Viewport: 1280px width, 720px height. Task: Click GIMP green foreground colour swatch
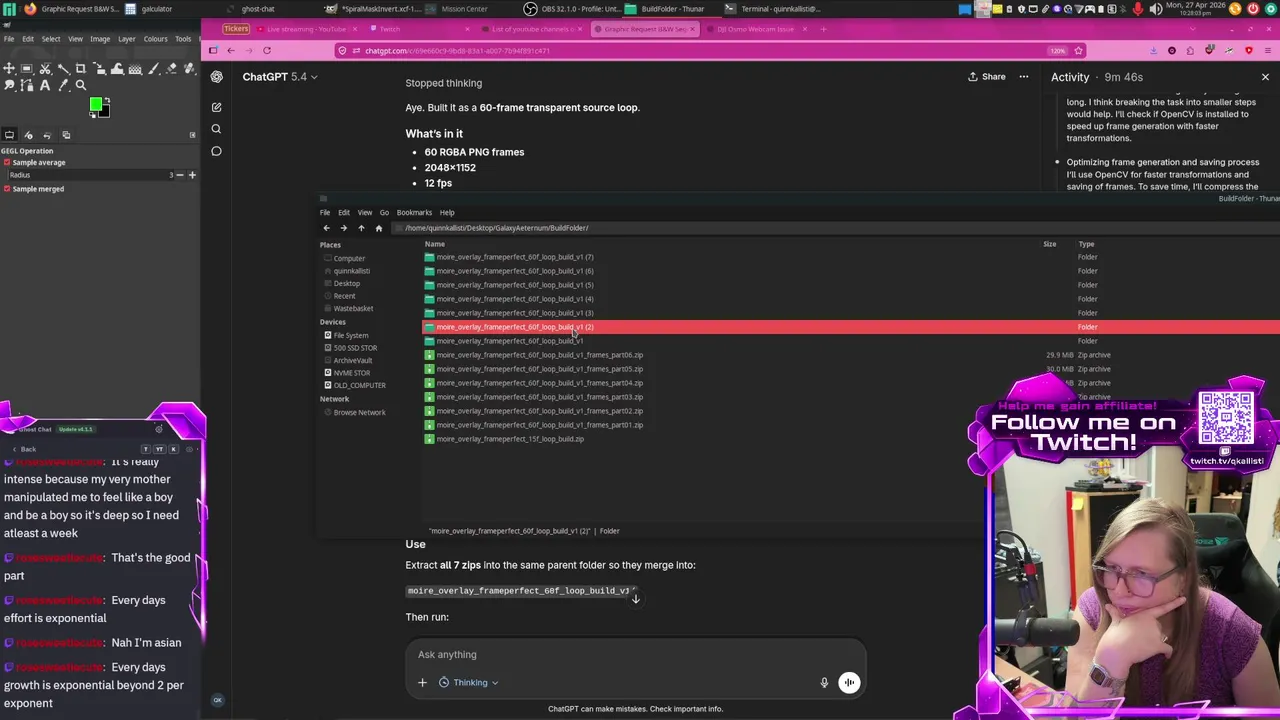coord(95,103)
